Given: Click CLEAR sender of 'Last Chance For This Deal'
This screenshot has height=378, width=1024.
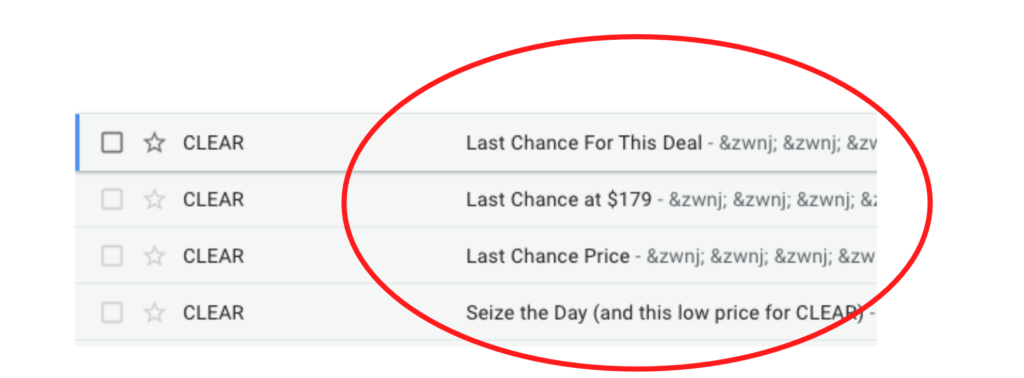Looking at the screenshot, I should pyautogui.click(x=214, y=142).
